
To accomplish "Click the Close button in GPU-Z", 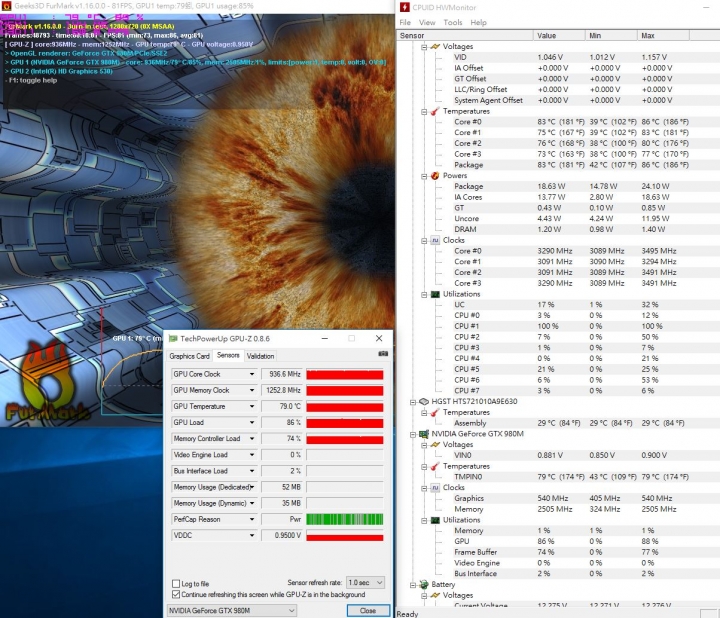I will 368,611.
